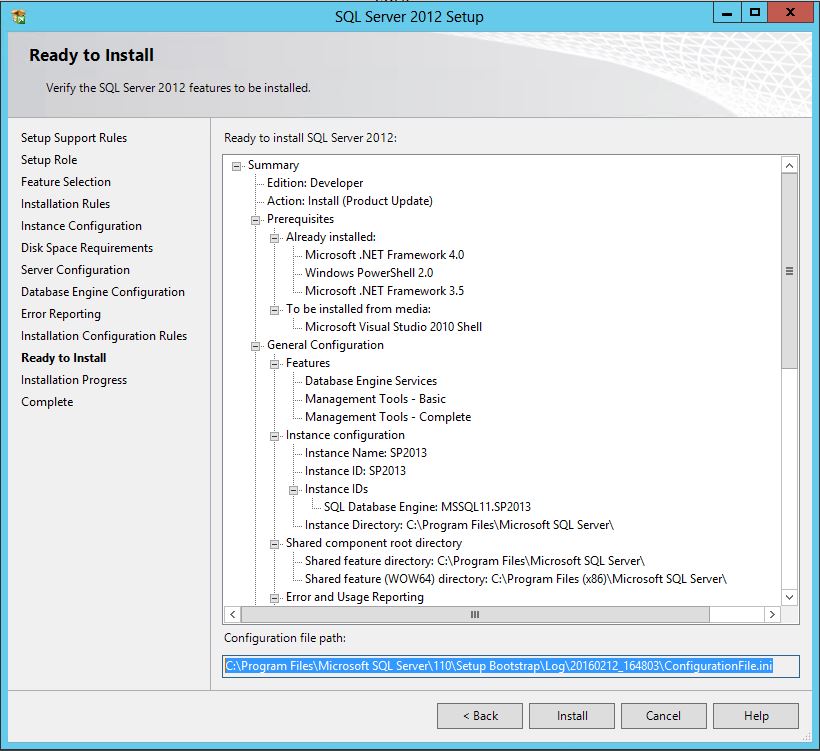Viewport: 820px width, 751px height.
Task: Select Installation Configuration Rules step
Action: click(104, 336)
